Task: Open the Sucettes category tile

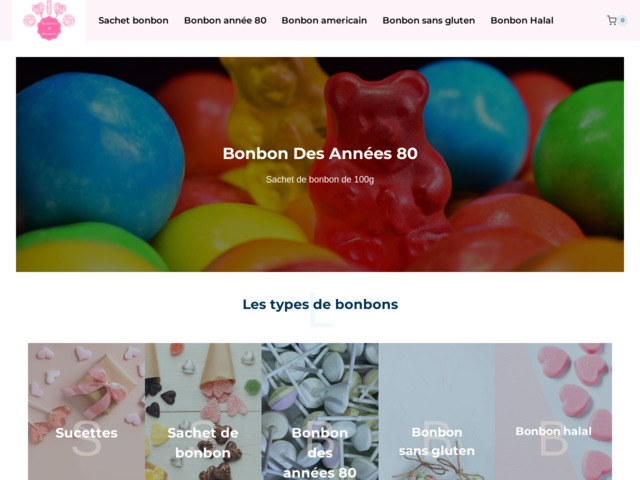Action: [x=87, y=411]
